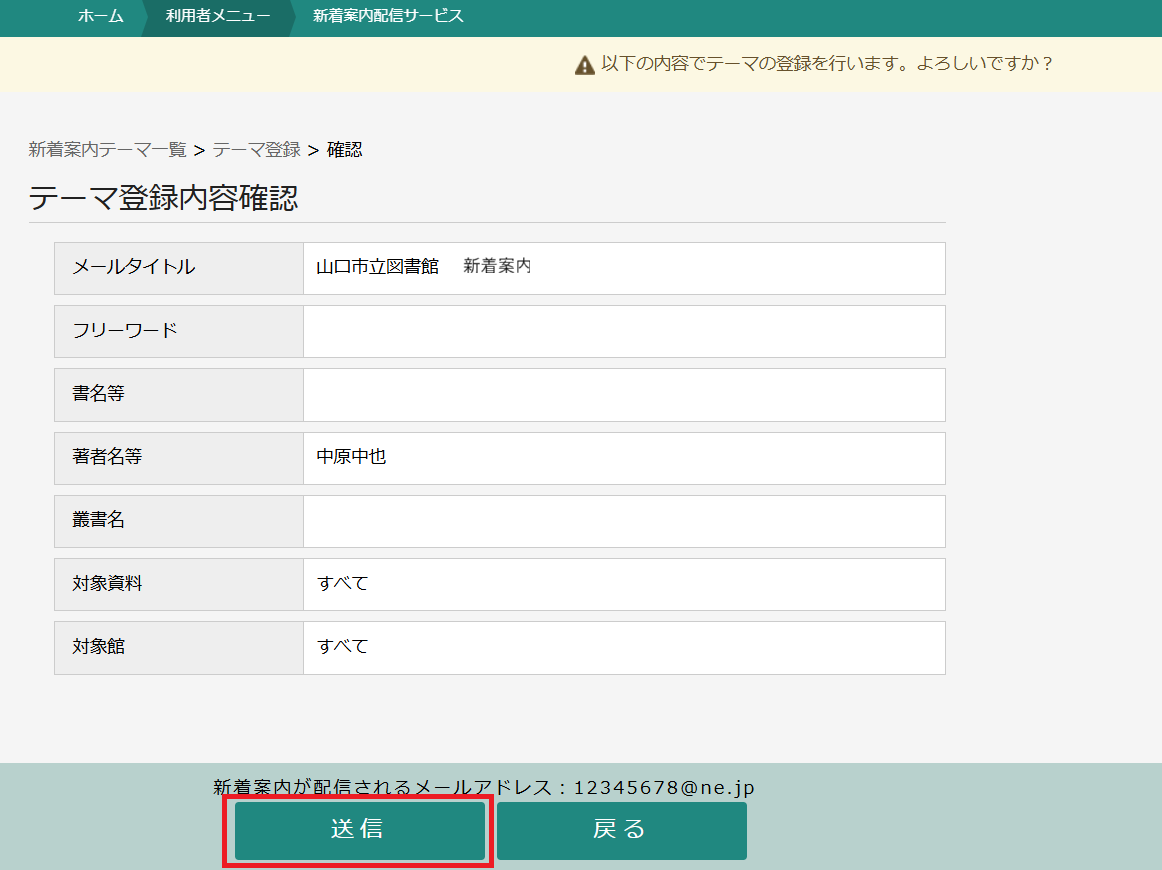Select mail title value 山口市立図書館 新着案内

coord(423,267)
